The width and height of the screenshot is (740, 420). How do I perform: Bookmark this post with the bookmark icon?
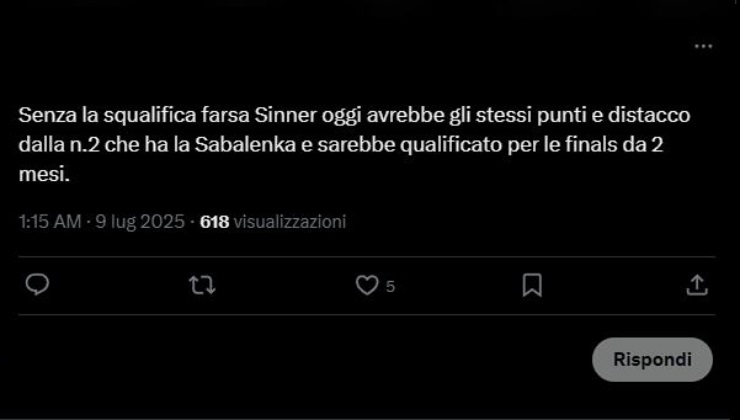532,286
